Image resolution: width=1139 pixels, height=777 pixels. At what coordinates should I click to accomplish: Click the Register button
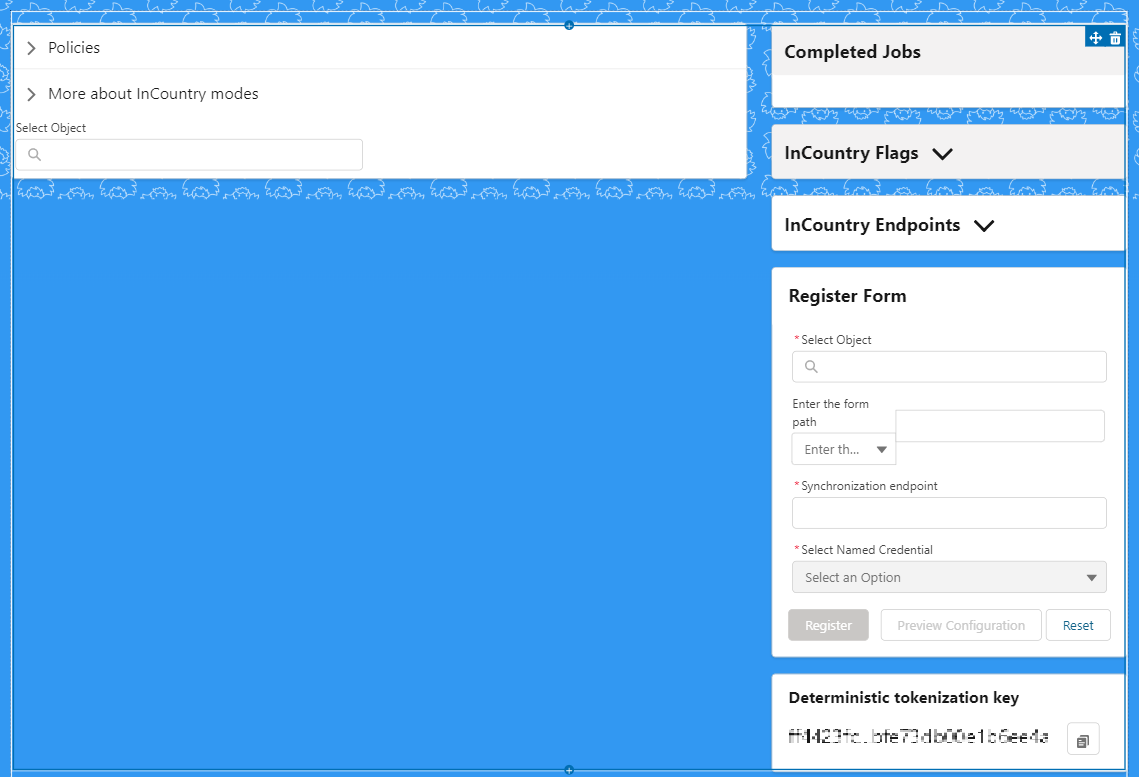[828, 625]
